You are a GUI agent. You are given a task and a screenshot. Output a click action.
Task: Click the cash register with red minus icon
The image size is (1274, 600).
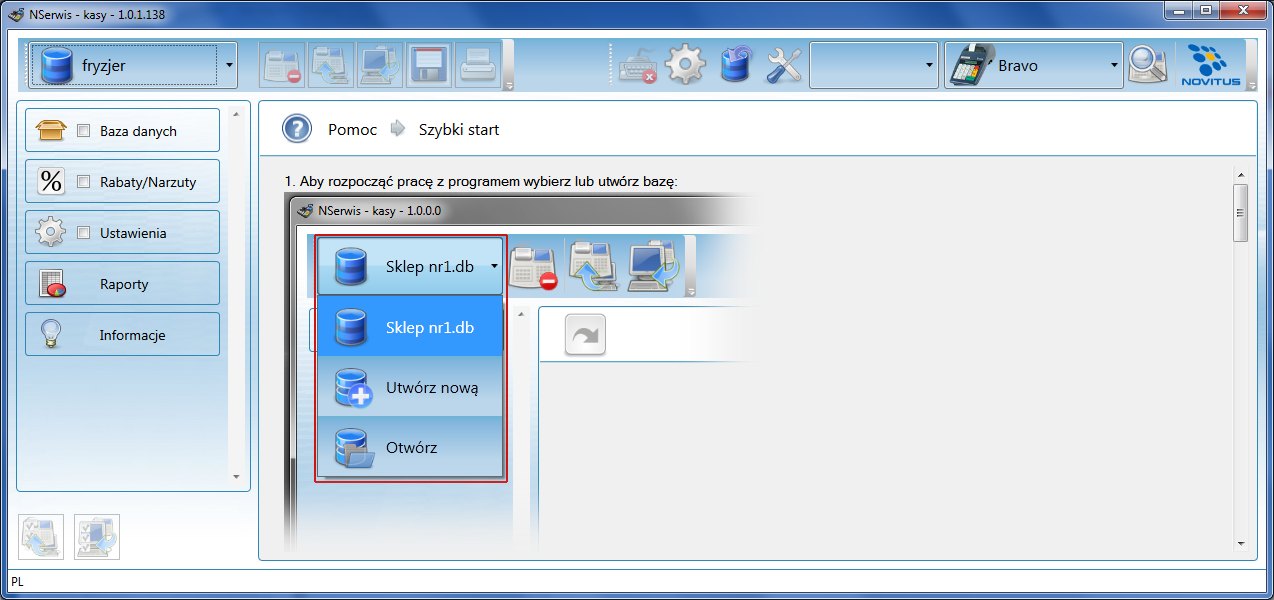(282, 66)
